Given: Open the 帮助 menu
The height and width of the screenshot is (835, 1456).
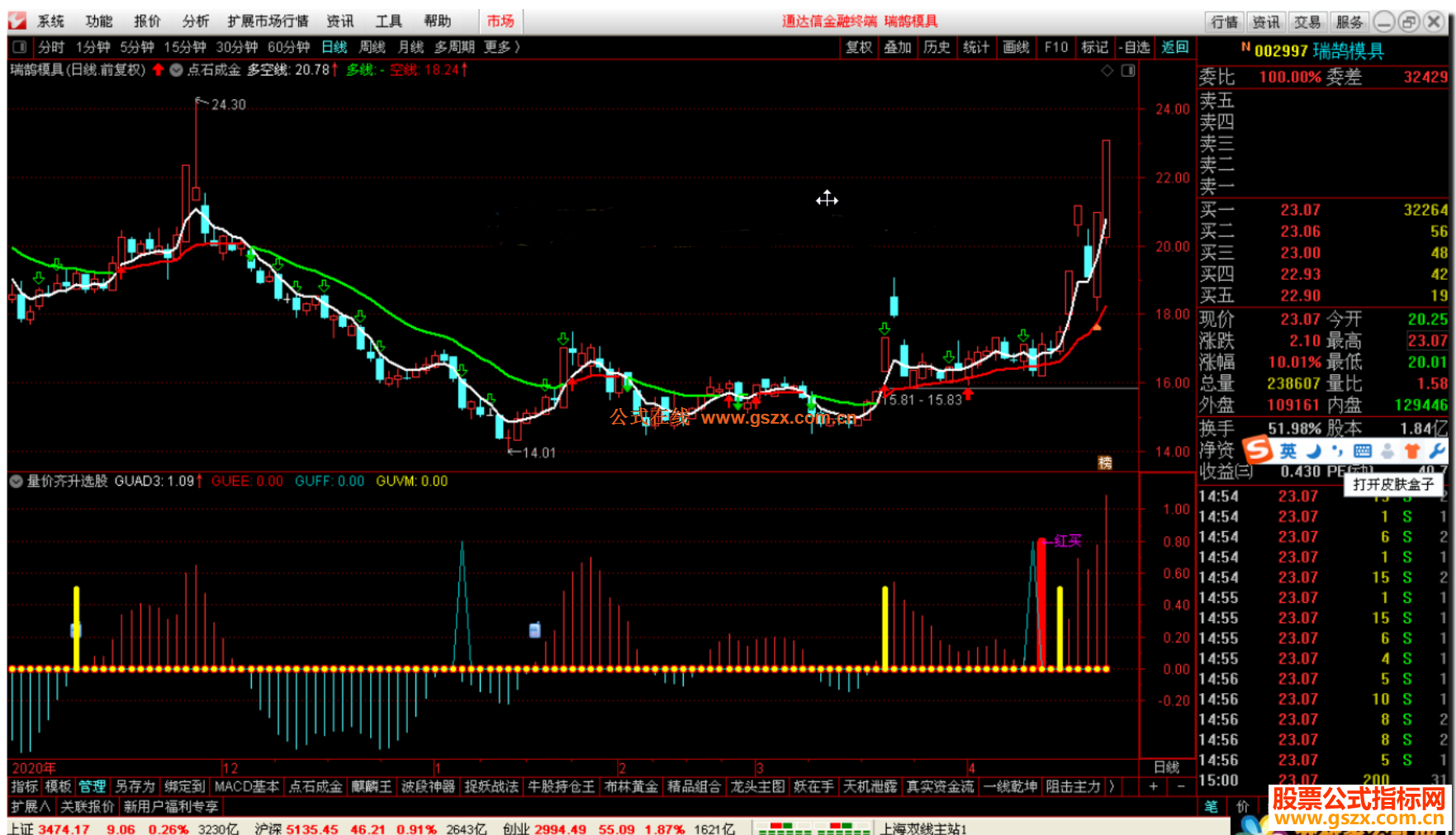Looking at the screenshot, I should click(x=438, y=21).
